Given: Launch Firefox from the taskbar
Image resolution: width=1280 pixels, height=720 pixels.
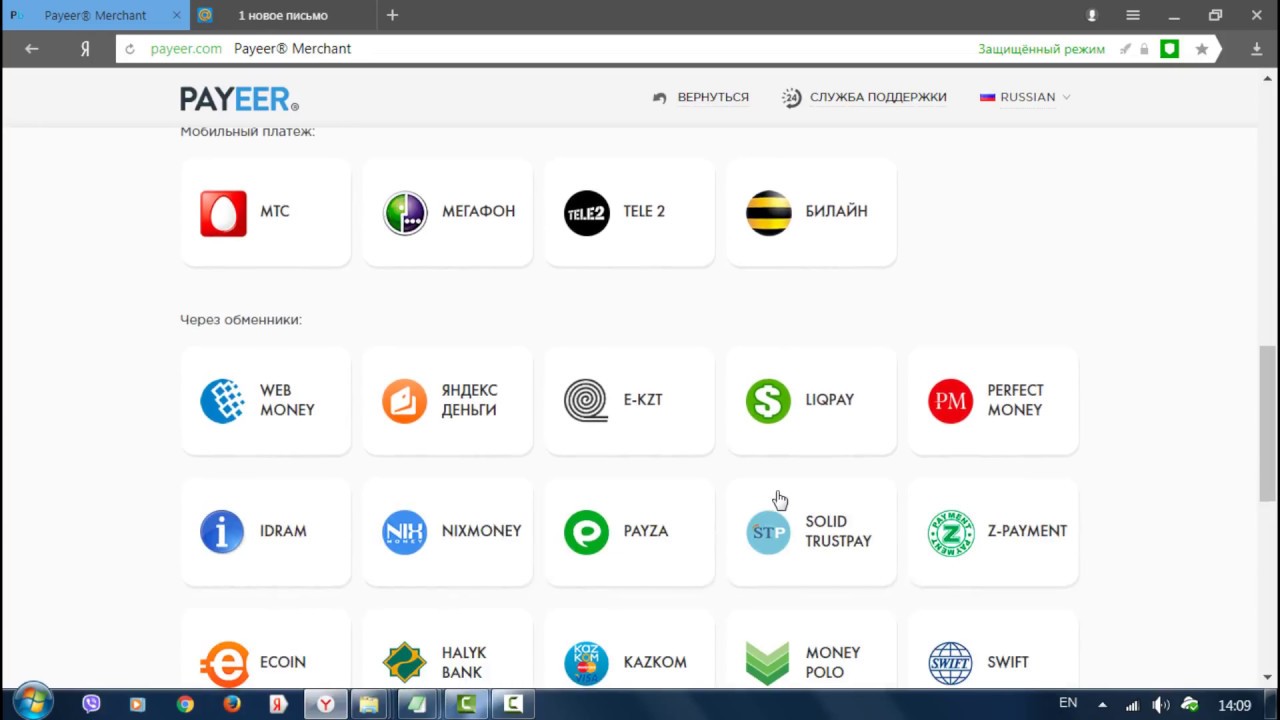Looking at the screenshot, I should [231, 704].
